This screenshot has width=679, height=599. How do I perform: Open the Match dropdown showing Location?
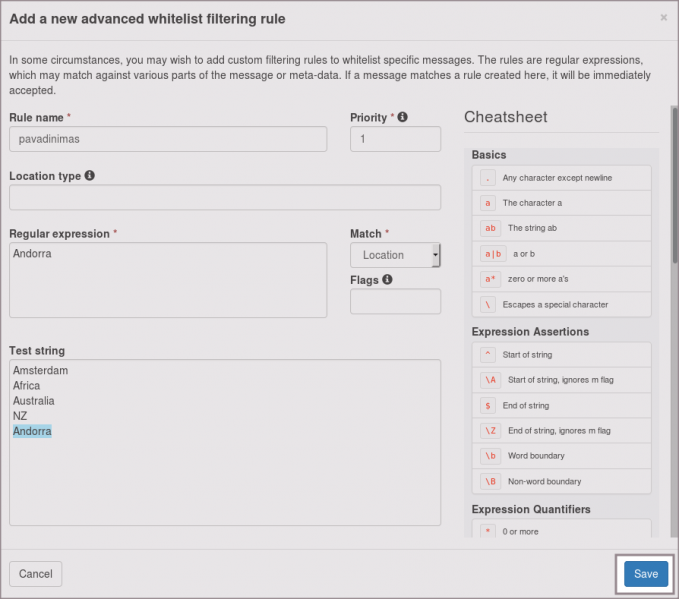pos(395,255)
